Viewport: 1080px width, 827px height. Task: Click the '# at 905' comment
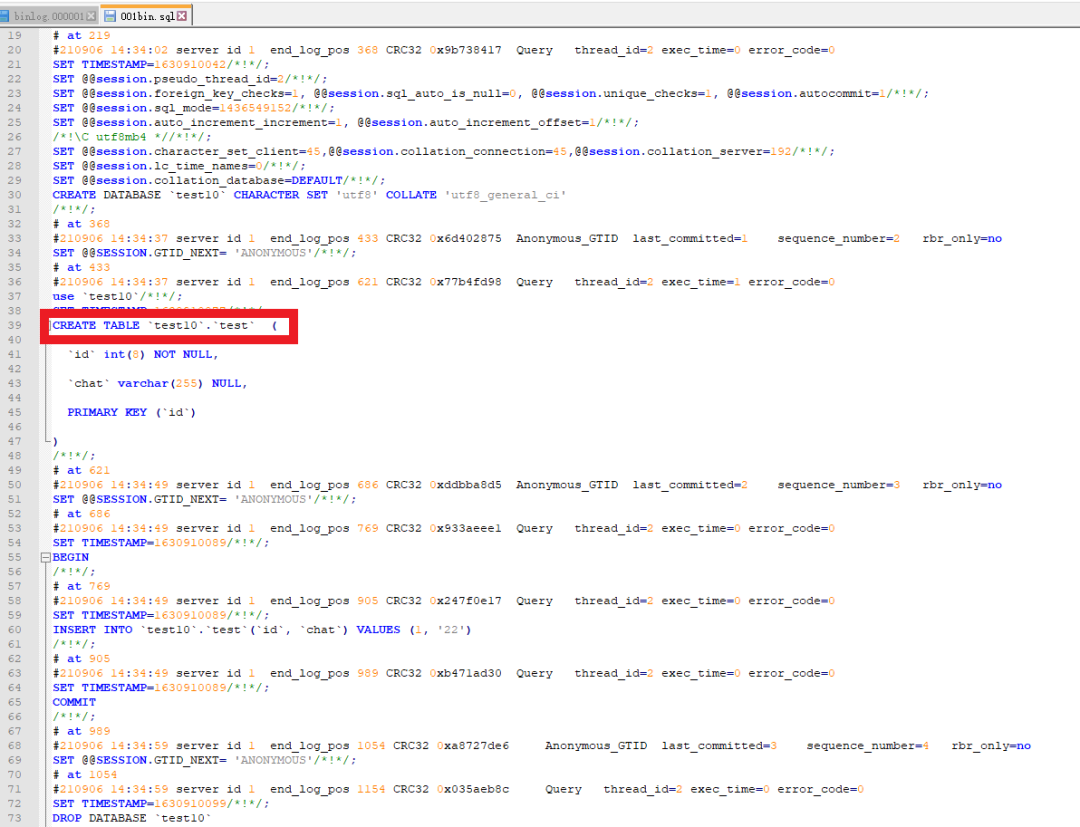coord(81,658)
